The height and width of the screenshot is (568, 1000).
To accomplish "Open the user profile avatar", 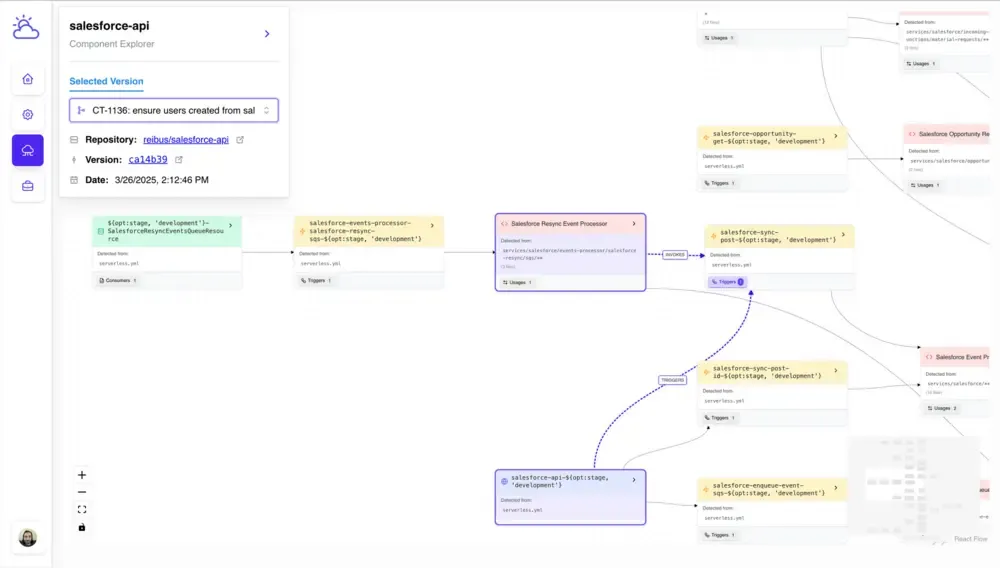I will [x=28, y=538].
